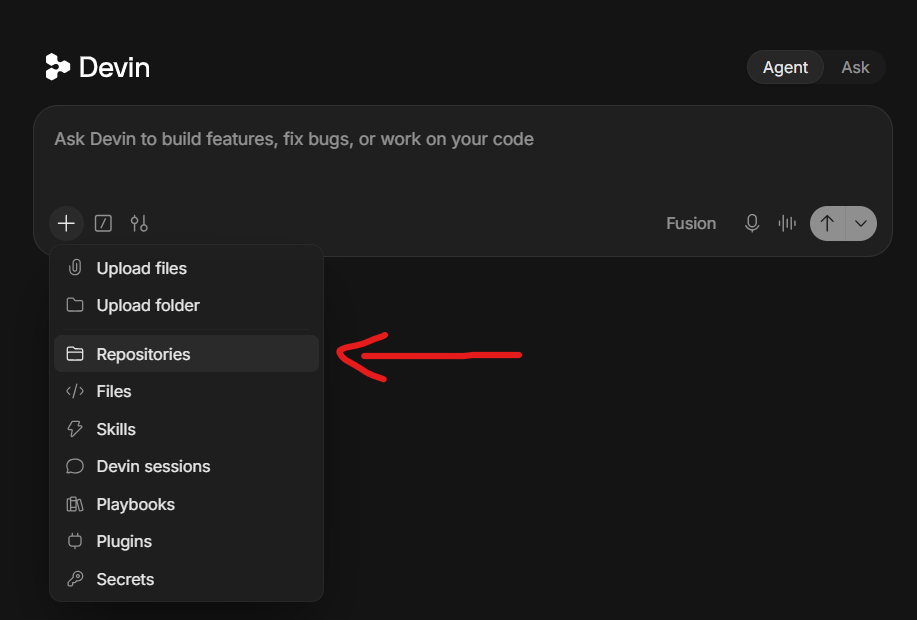Select Skills in the attach menu
Screen dimensions: 917x620
[187, 429]
